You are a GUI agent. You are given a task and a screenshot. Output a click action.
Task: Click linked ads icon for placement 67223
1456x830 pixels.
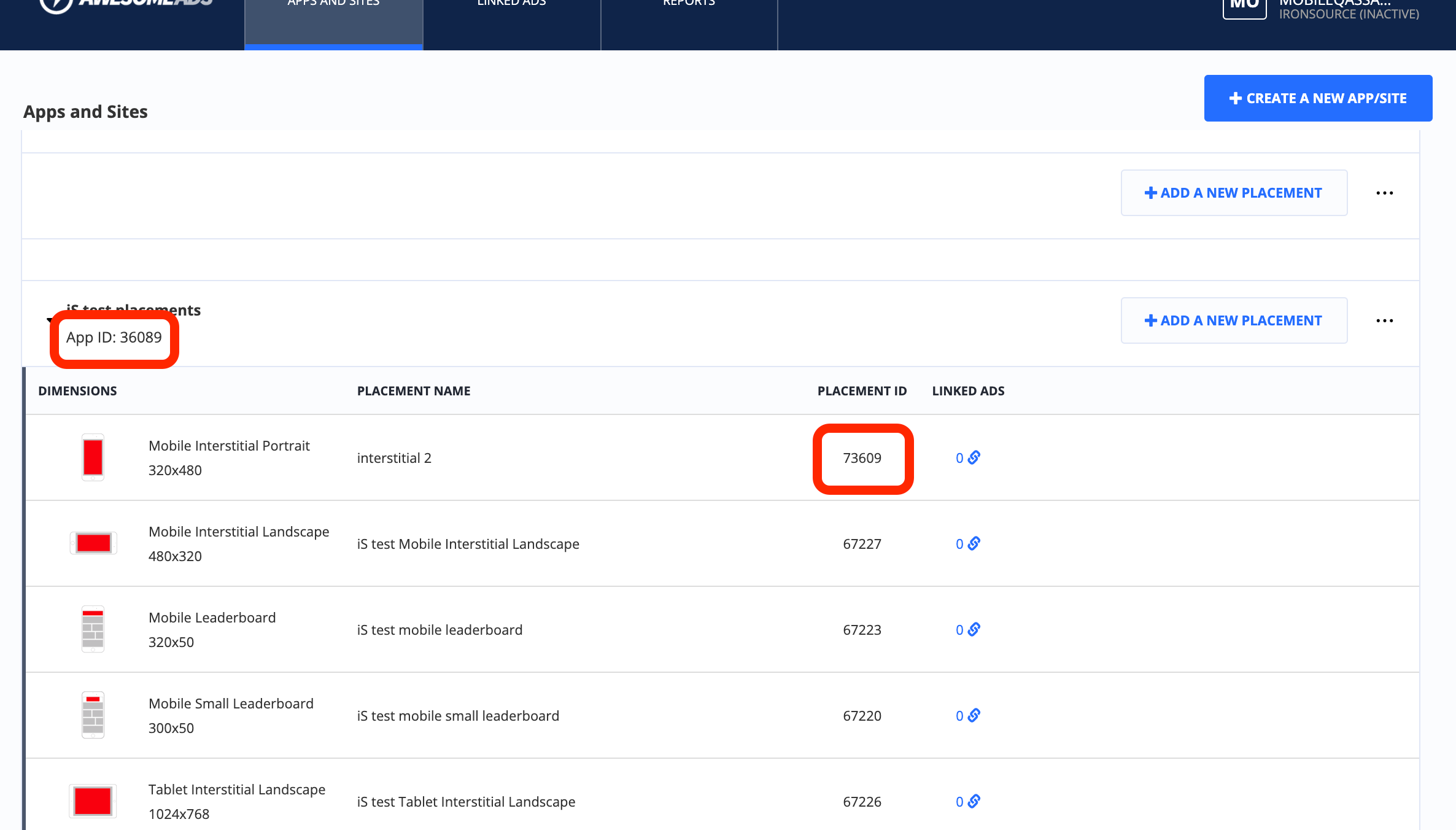point(974,629)
